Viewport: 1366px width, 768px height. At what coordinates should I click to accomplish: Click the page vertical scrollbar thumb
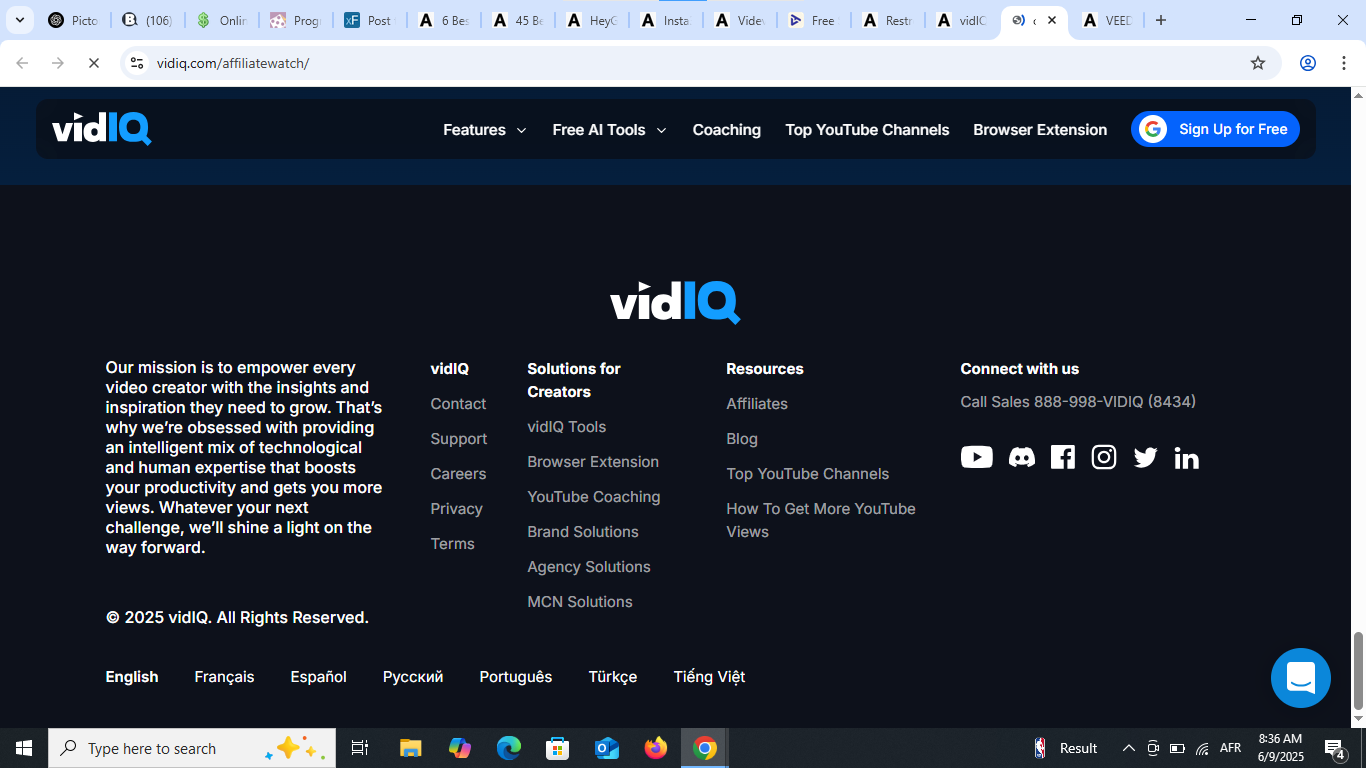coord(1358,670)
